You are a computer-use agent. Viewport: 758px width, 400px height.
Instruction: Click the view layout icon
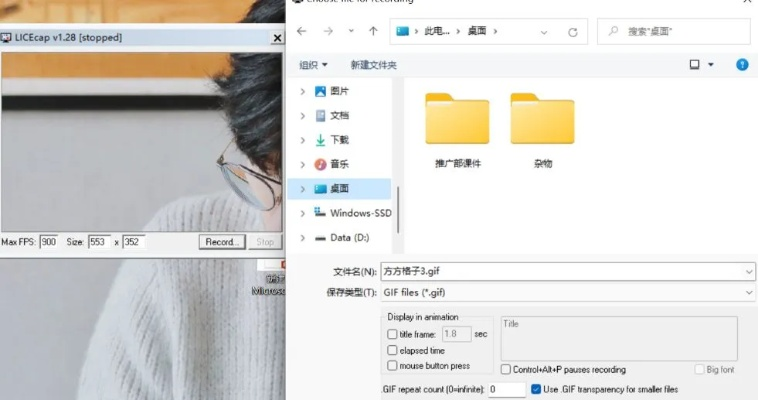click(x=695, y=64)
